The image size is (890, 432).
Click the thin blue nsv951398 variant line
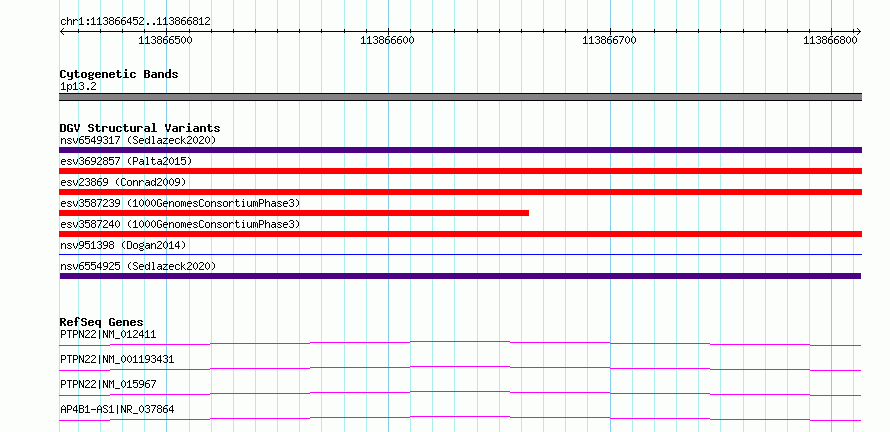pos(460,255)
